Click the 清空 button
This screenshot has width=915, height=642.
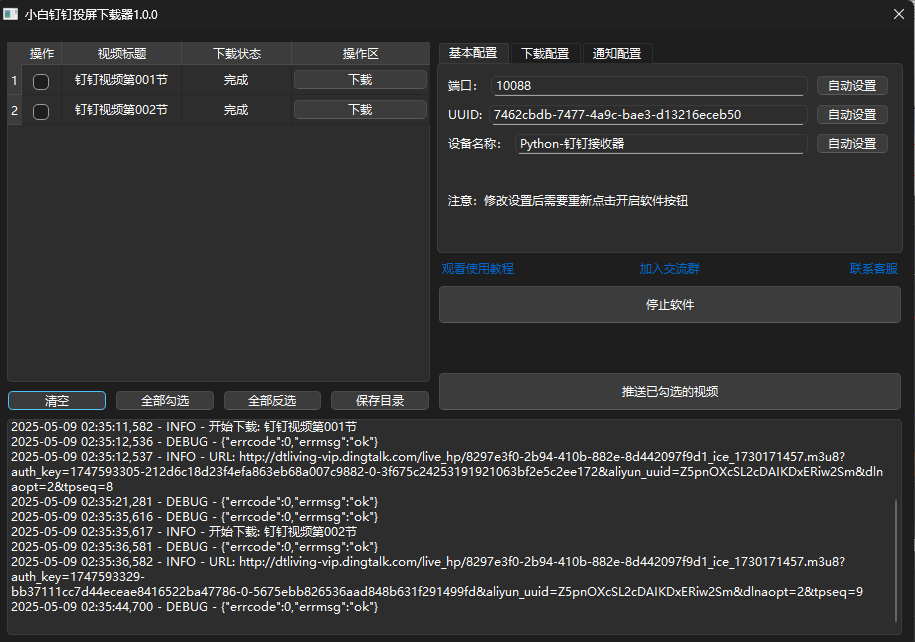pos(57,400)
